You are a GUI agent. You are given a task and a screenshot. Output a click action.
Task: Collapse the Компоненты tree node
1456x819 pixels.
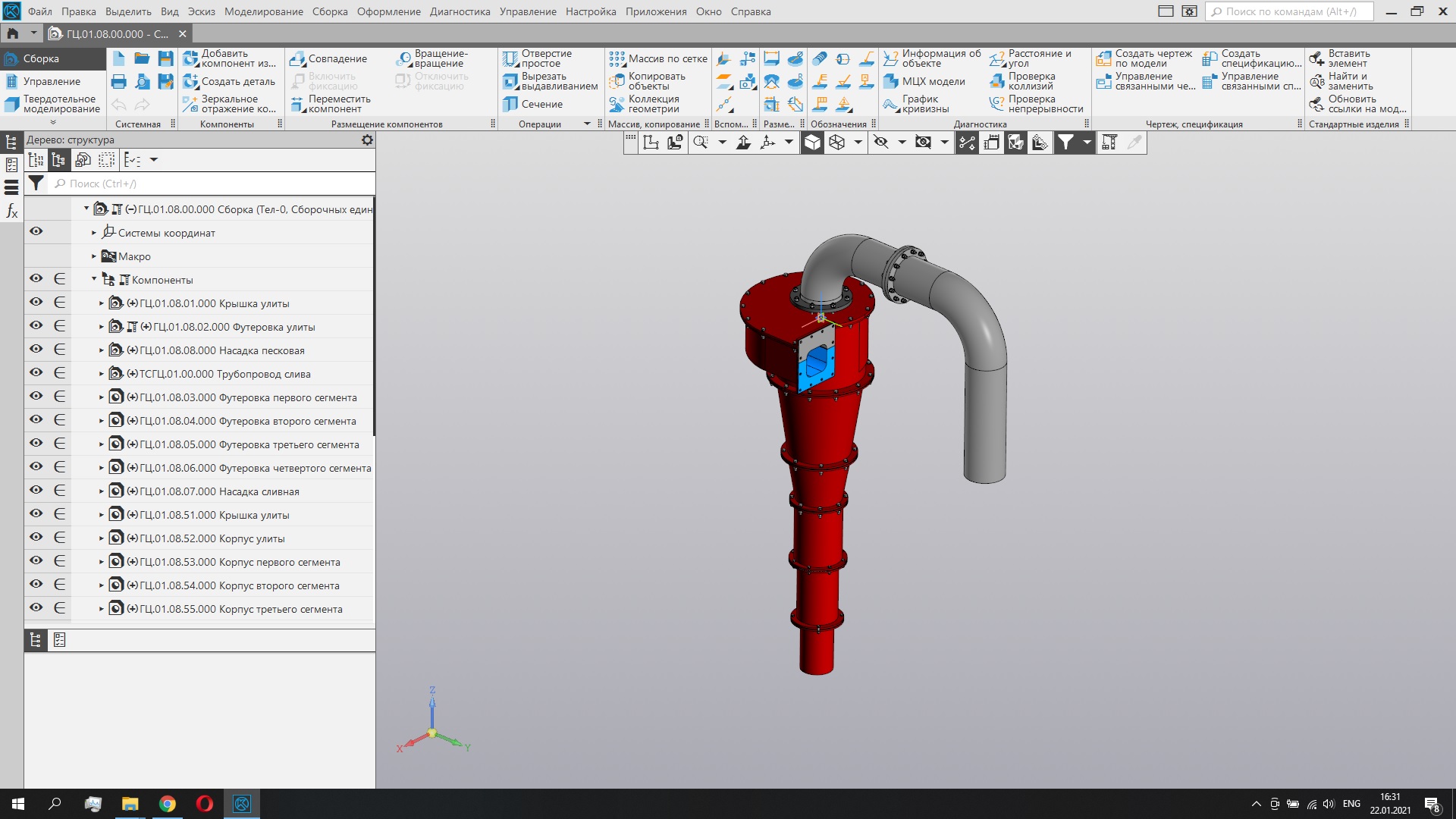[x=94, y=279]
